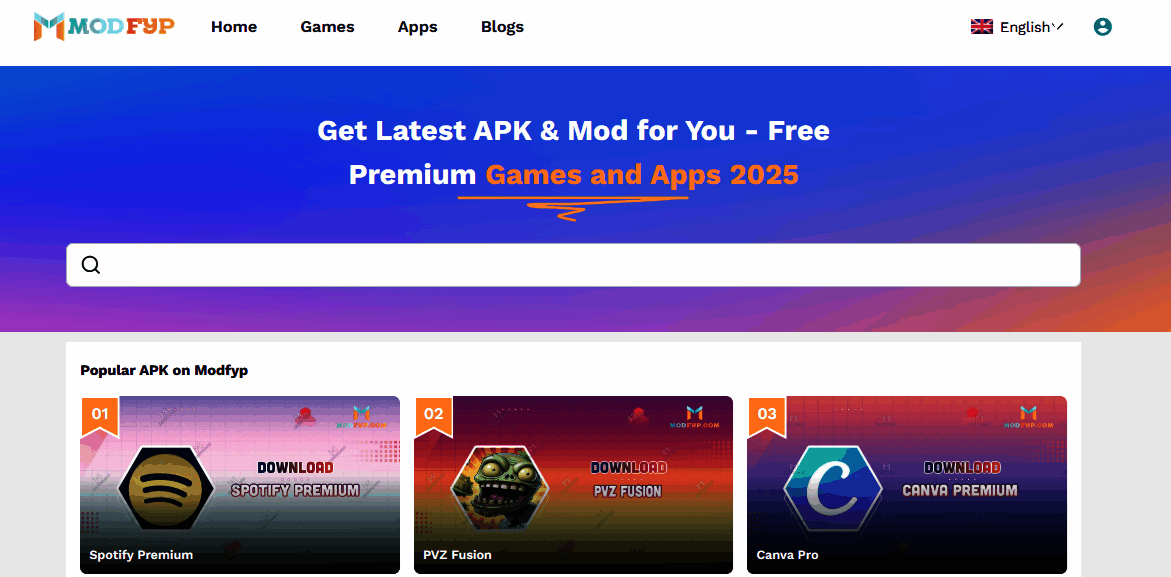This screenshot has height=577, width=1171.
Task: Open the Blogs menu item
Action: pos(503,27)
